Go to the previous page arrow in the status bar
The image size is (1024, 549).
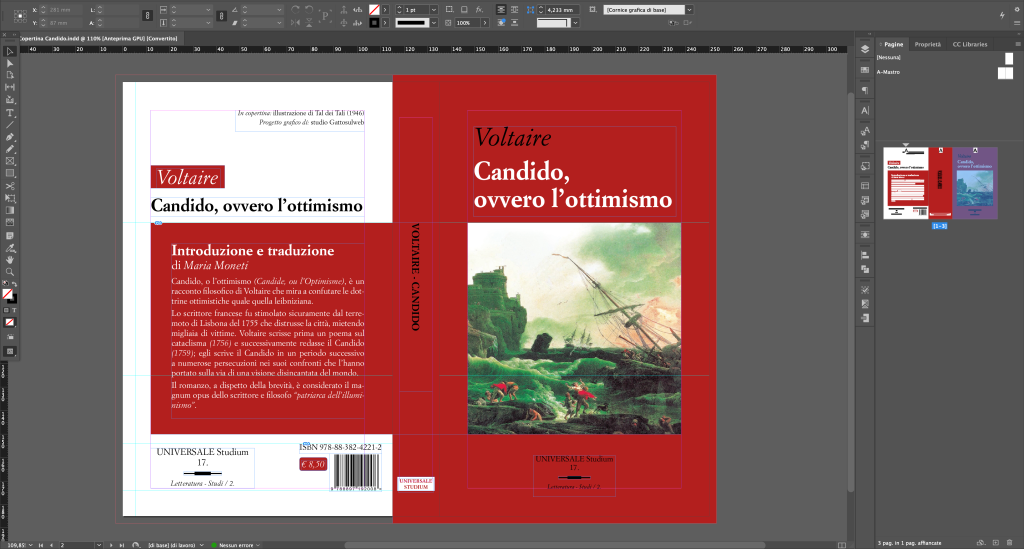point(51,545)
